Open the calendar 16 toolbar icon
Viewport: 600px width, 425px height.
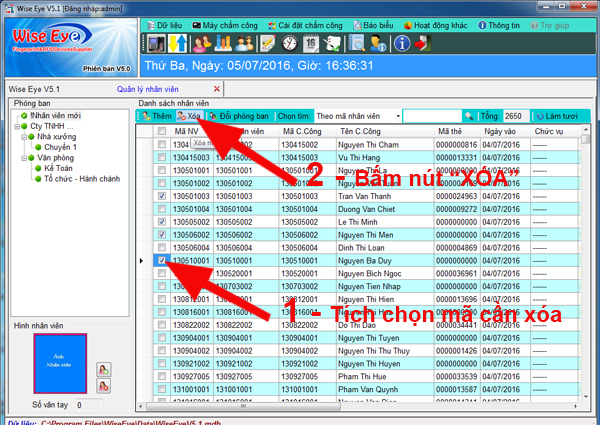tap(311, 43)
